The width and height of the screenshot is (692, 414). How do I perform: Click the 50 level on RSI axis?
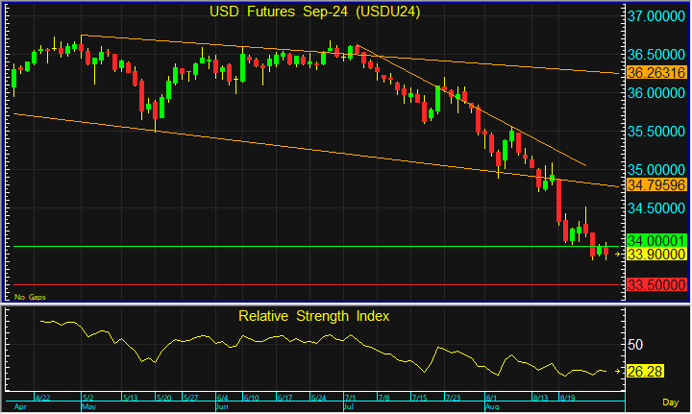(x=633, y=344)
